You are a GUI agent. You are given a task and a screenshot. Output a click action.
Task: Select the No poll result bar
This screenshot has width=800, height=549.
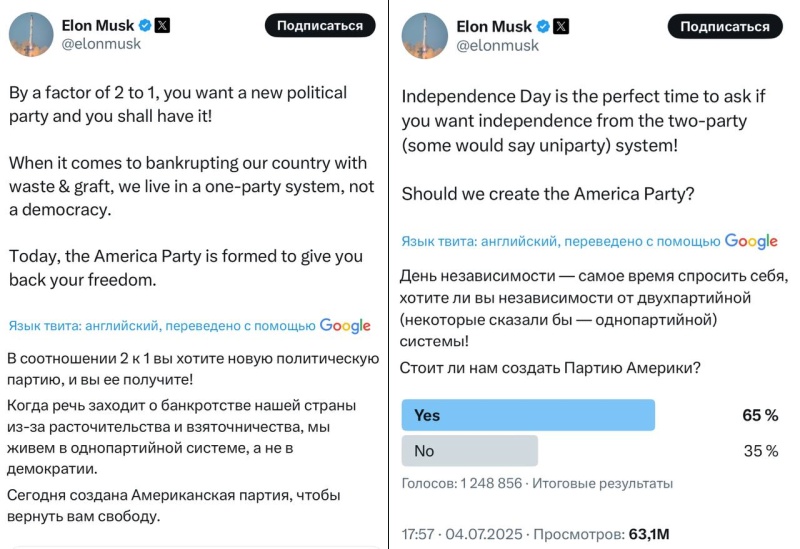coord(469,451)
